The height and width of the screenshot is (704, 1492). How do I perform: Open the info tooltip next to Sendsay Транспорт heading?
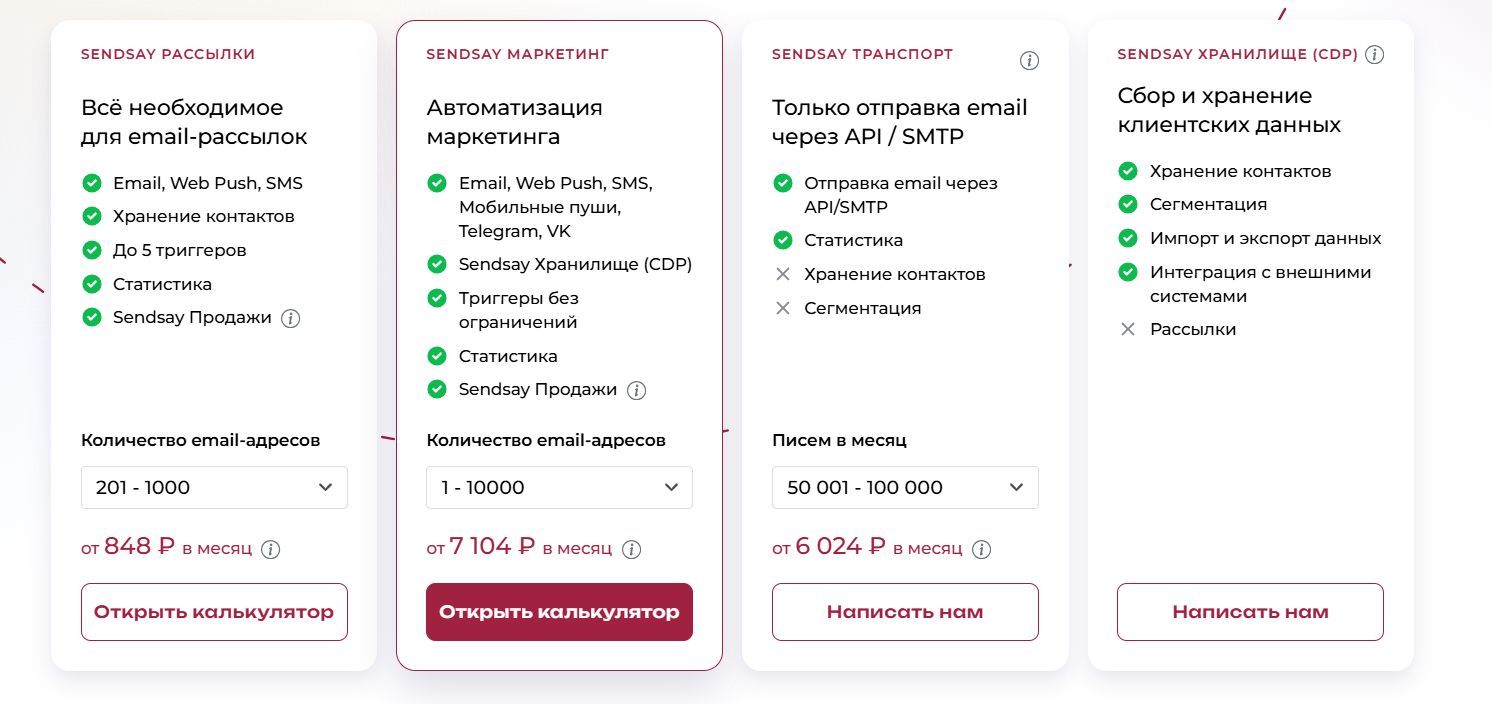point(1029,60)
